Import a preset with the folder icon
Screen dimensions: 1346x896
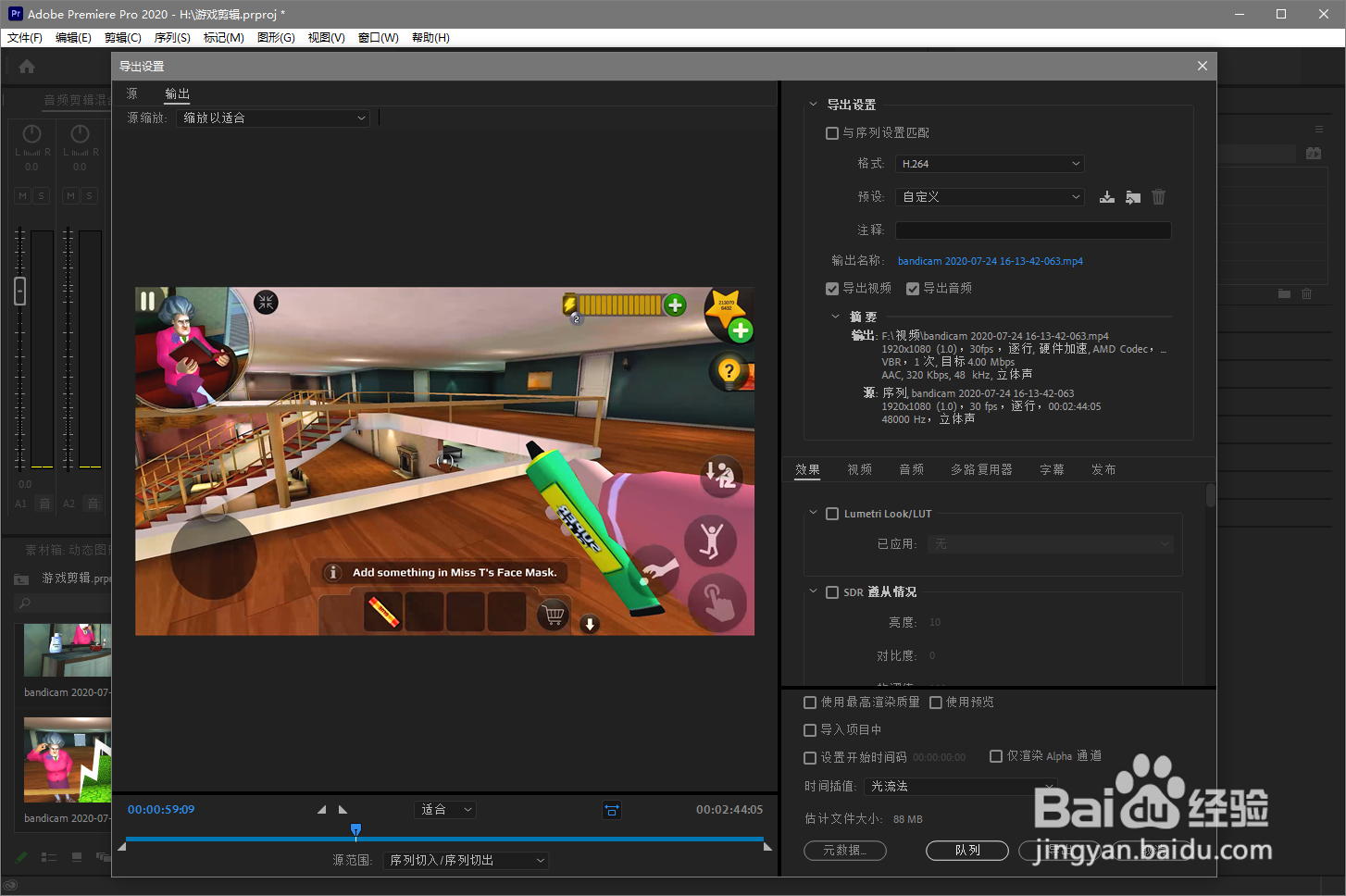pyautogui.click(x=1132, y=197)
